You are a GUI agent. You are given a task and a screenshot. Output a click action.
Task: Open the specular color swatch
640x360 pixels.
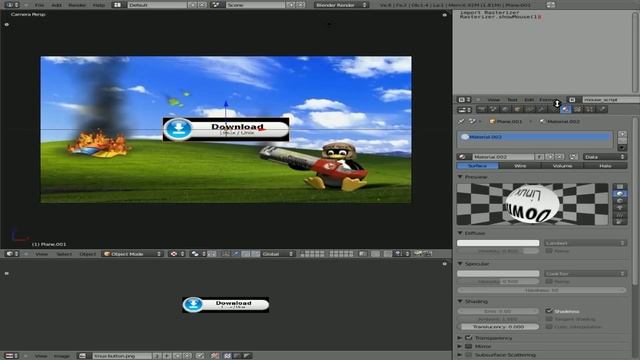click(x=498, y=273)
